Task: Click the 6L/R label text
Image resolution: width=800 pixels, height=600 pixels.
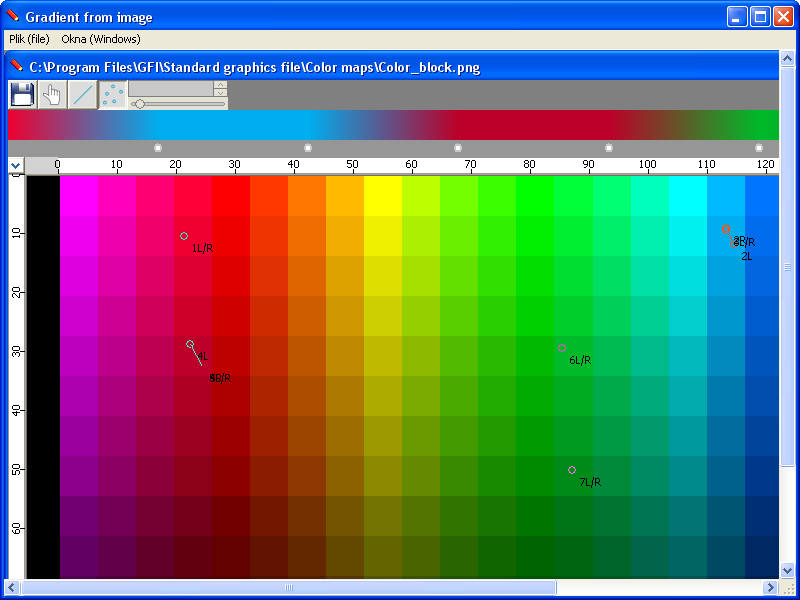Action: click(580, 360)
